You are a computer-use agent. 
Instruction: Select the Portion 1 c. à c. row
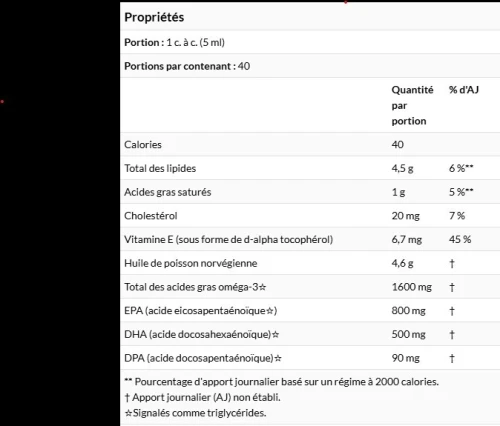click(310, 42)
